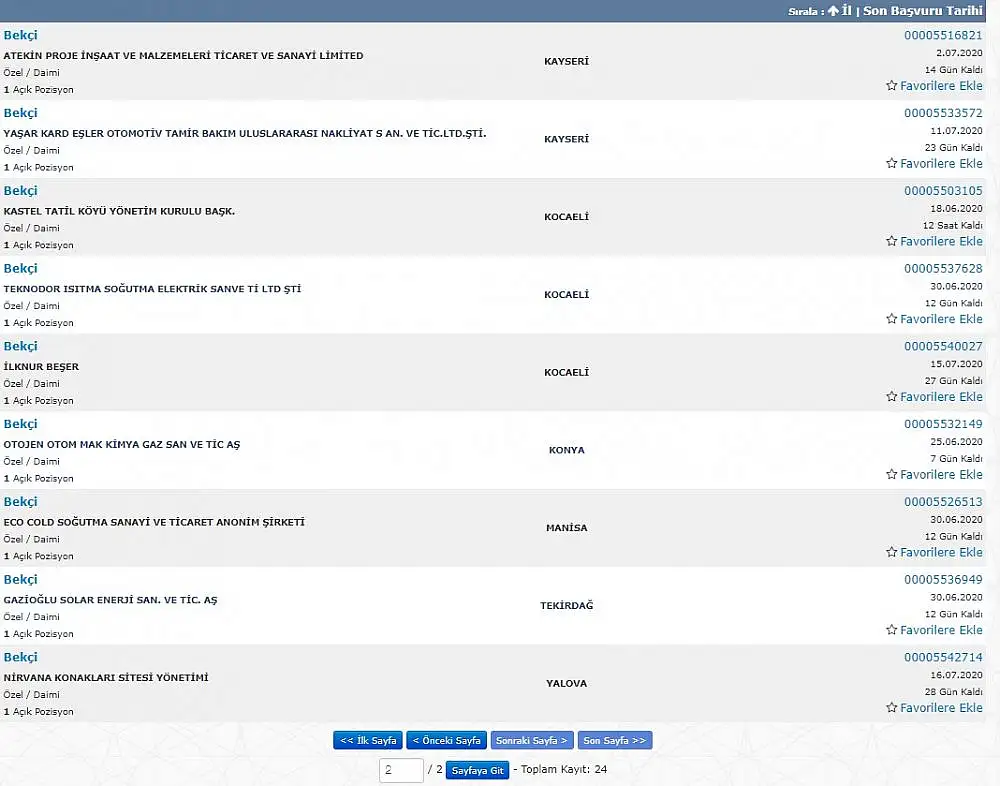Go to first page with İlk Sayfa
The image size is (1000, 786).
pos(368,741)
